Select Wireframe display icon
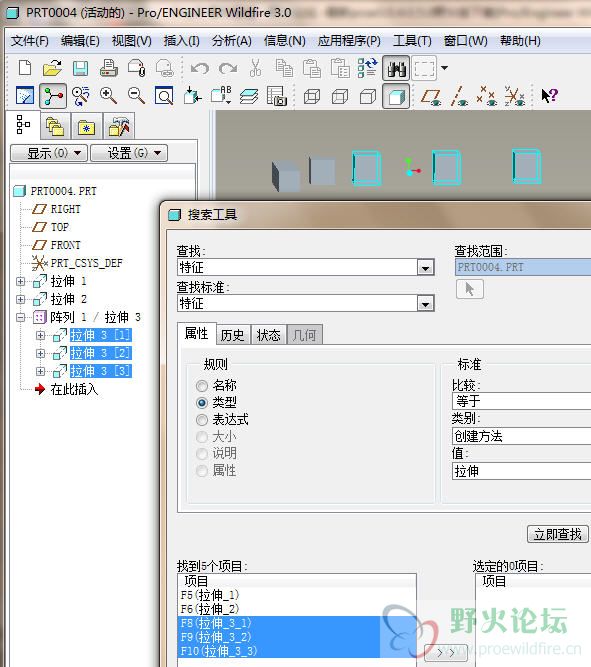The height and width of the screenshot is (667, 591). click(312, 96)
